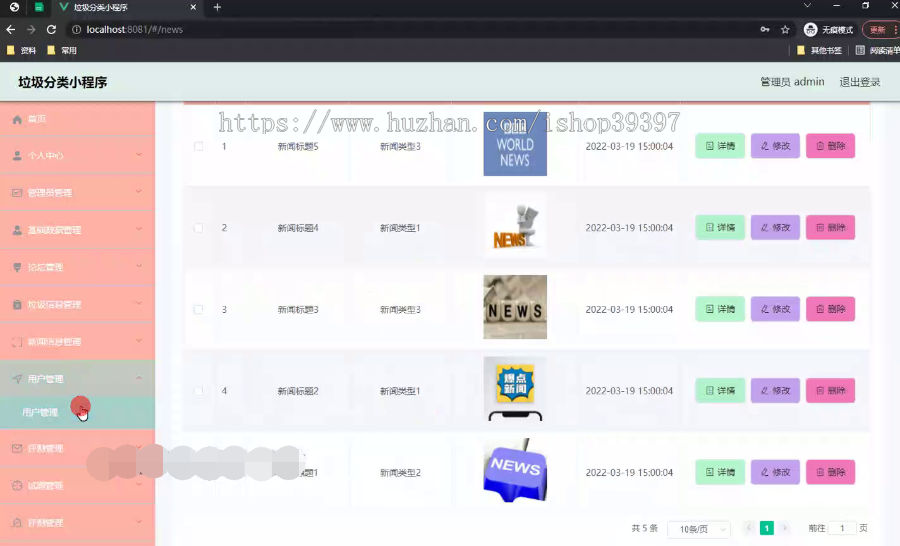Image resolution: width=900 pixels, height=546 pixels.
Task: Expand the 基础数据管理 menu chevron
Action: coord(139,229)
